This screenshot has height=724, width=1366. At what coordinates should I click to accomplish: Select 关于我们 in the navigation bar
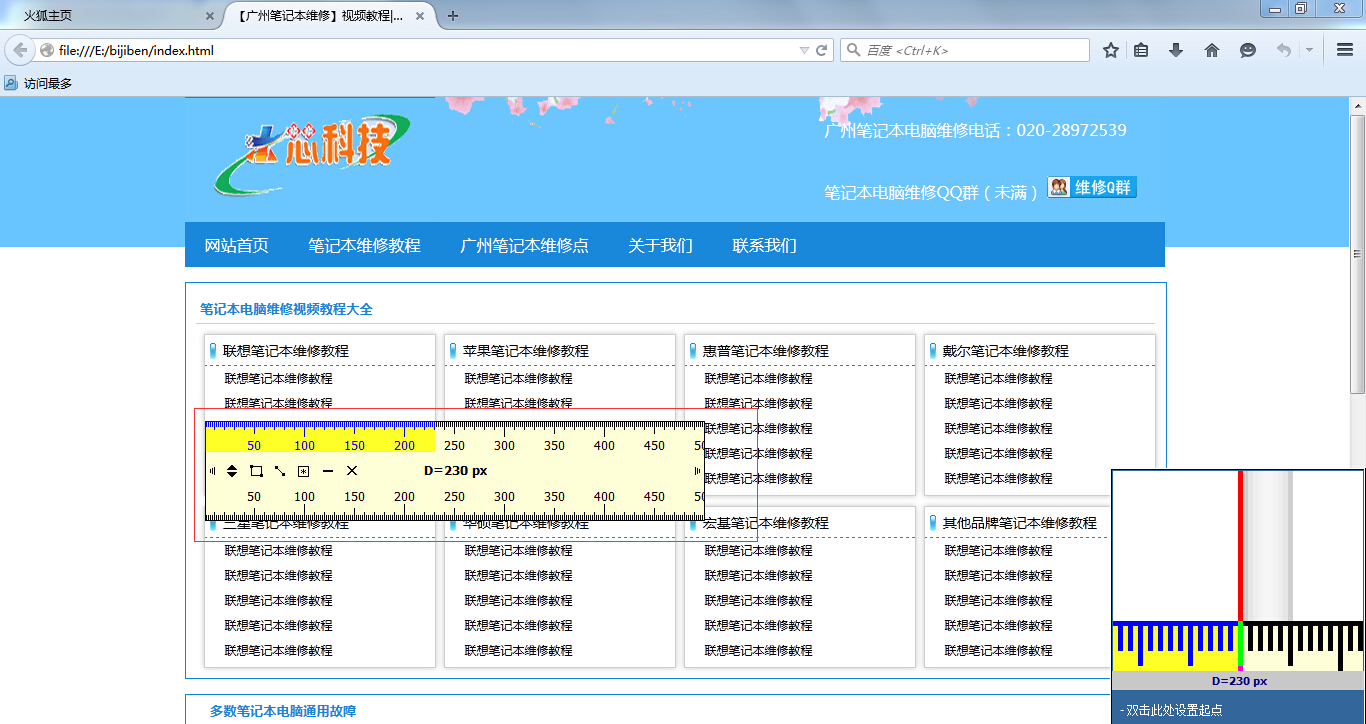pos(660,245)
